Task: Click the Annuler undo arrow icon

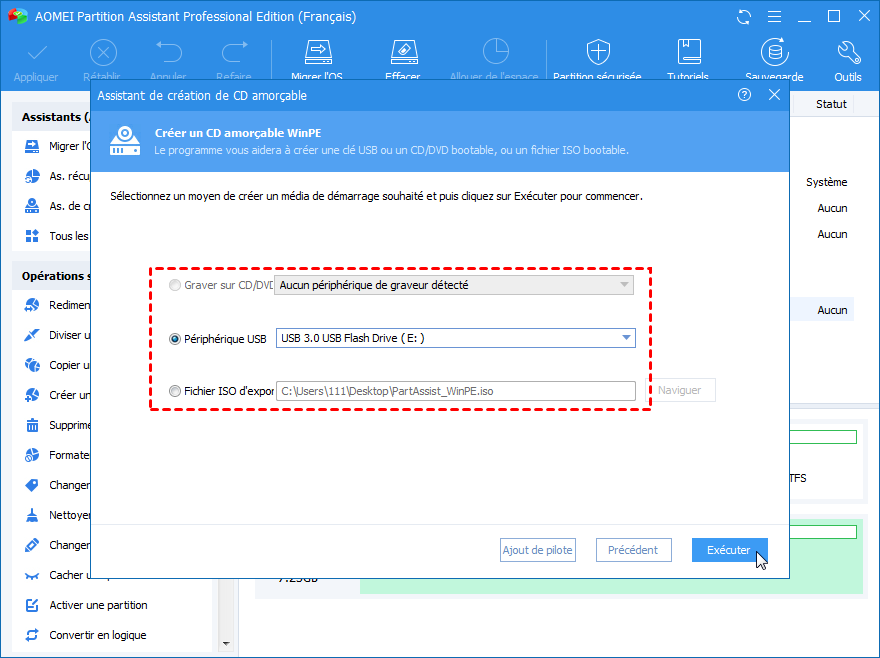Action: (x=168, y=53)
